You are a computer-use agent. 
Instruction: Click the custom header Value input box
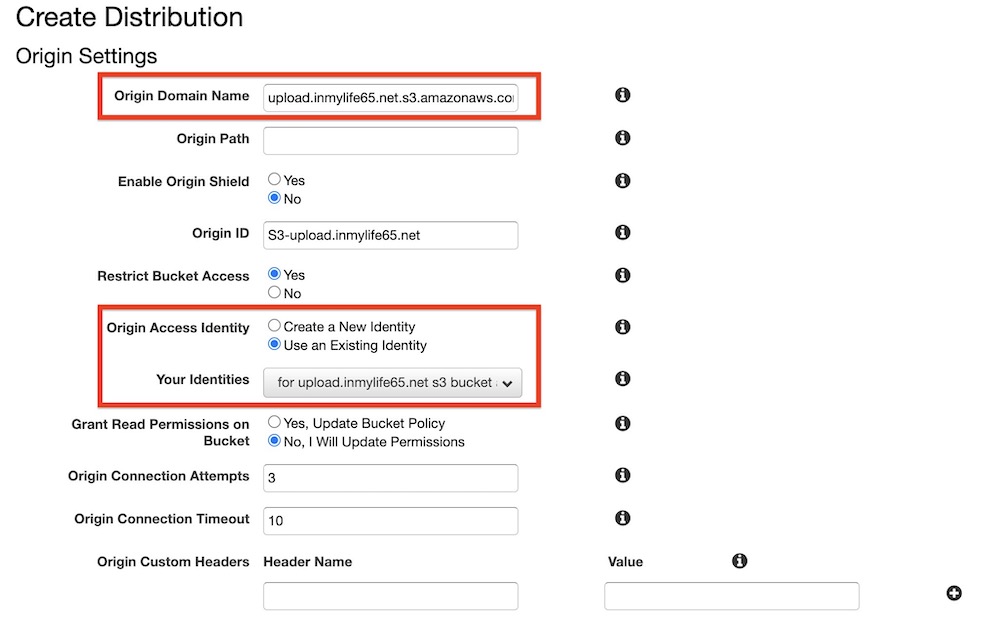click(x=732, y=596)
